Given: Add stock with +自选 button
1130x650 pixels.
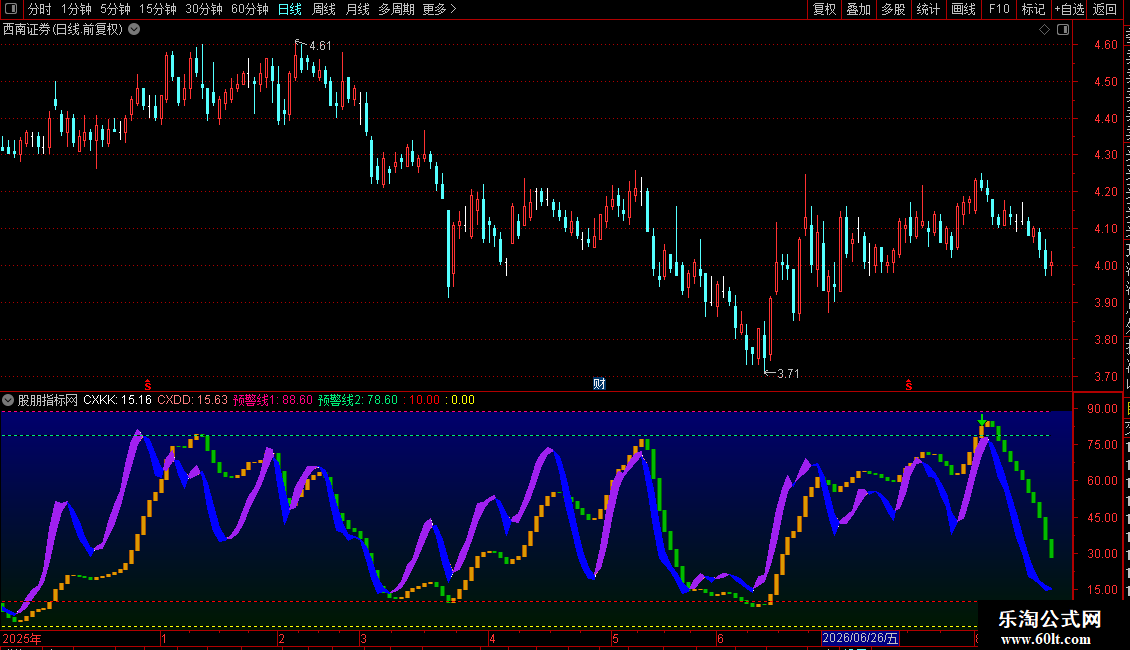Looking at the screenshot, I should click(1069, 9).
